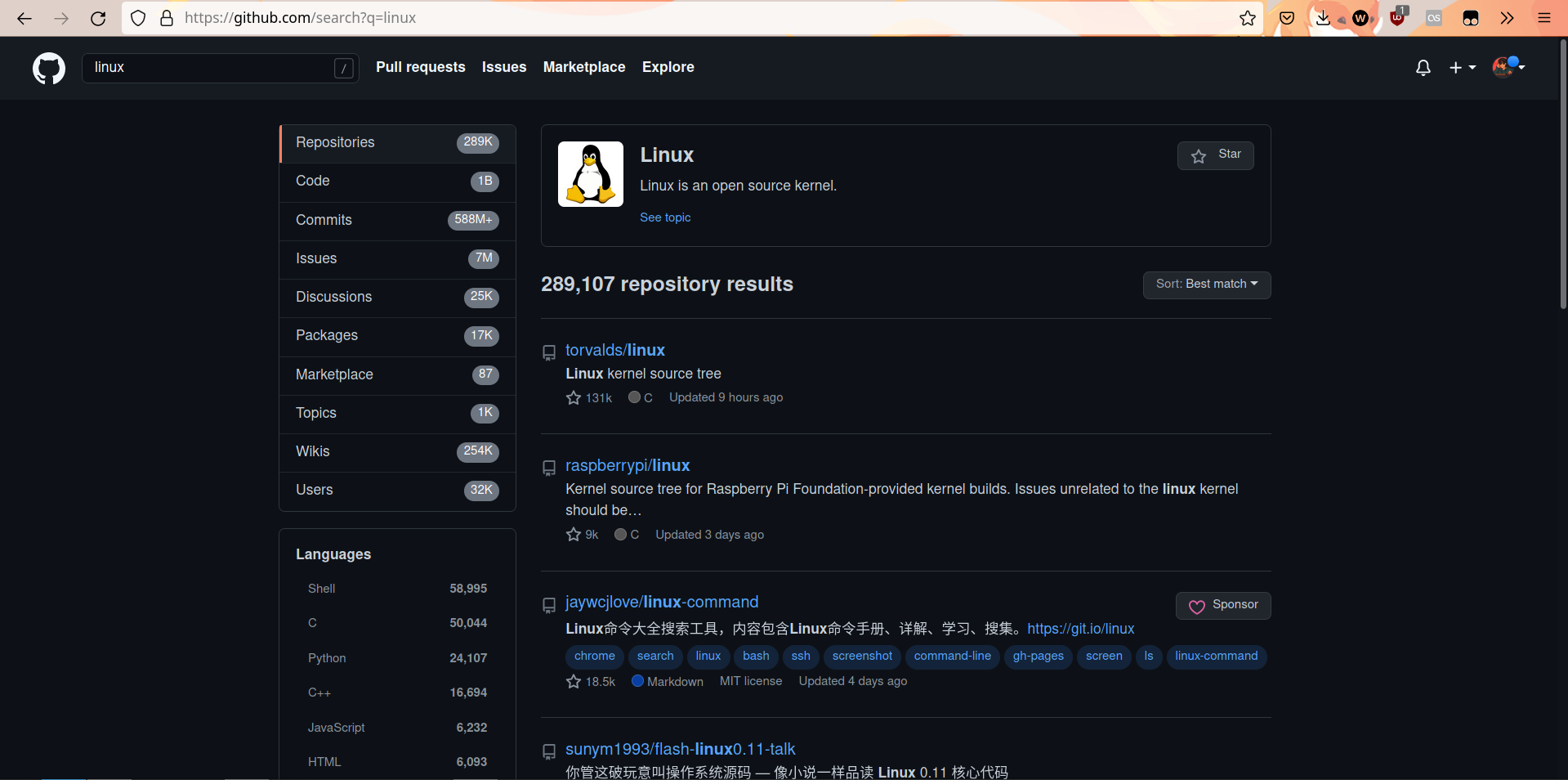This screenshot has height=780, width=1568.
Task: Open the Pocket save icon
Action: (x=1287, y=18)
